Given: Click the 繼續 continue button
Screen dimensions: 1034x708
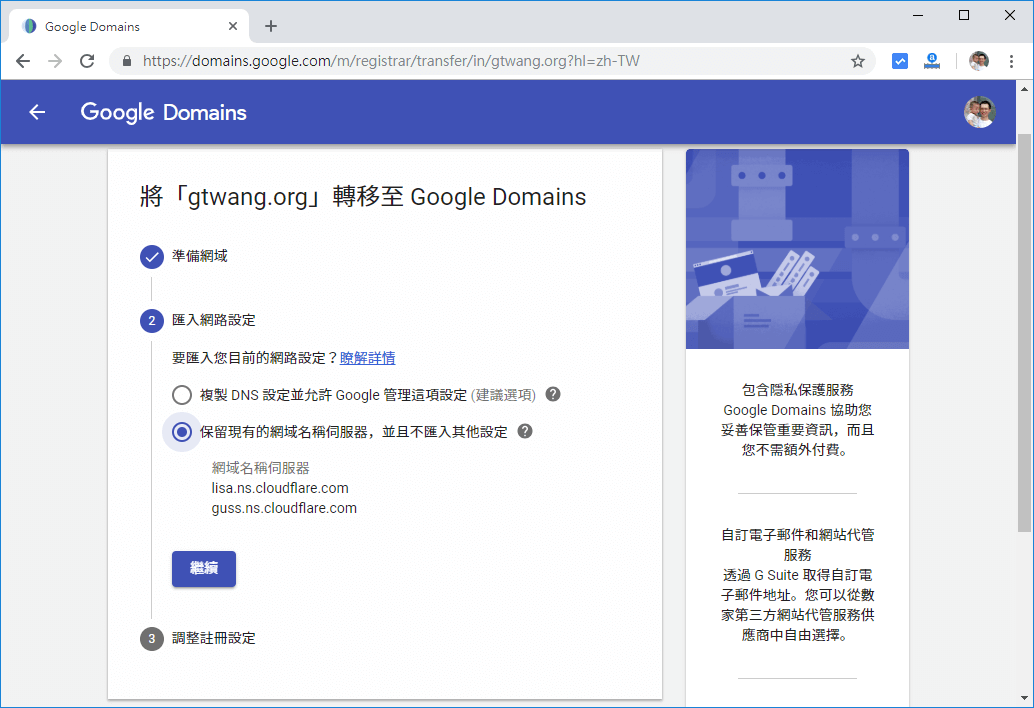Looking at the screenshot, I should (204, 568).
